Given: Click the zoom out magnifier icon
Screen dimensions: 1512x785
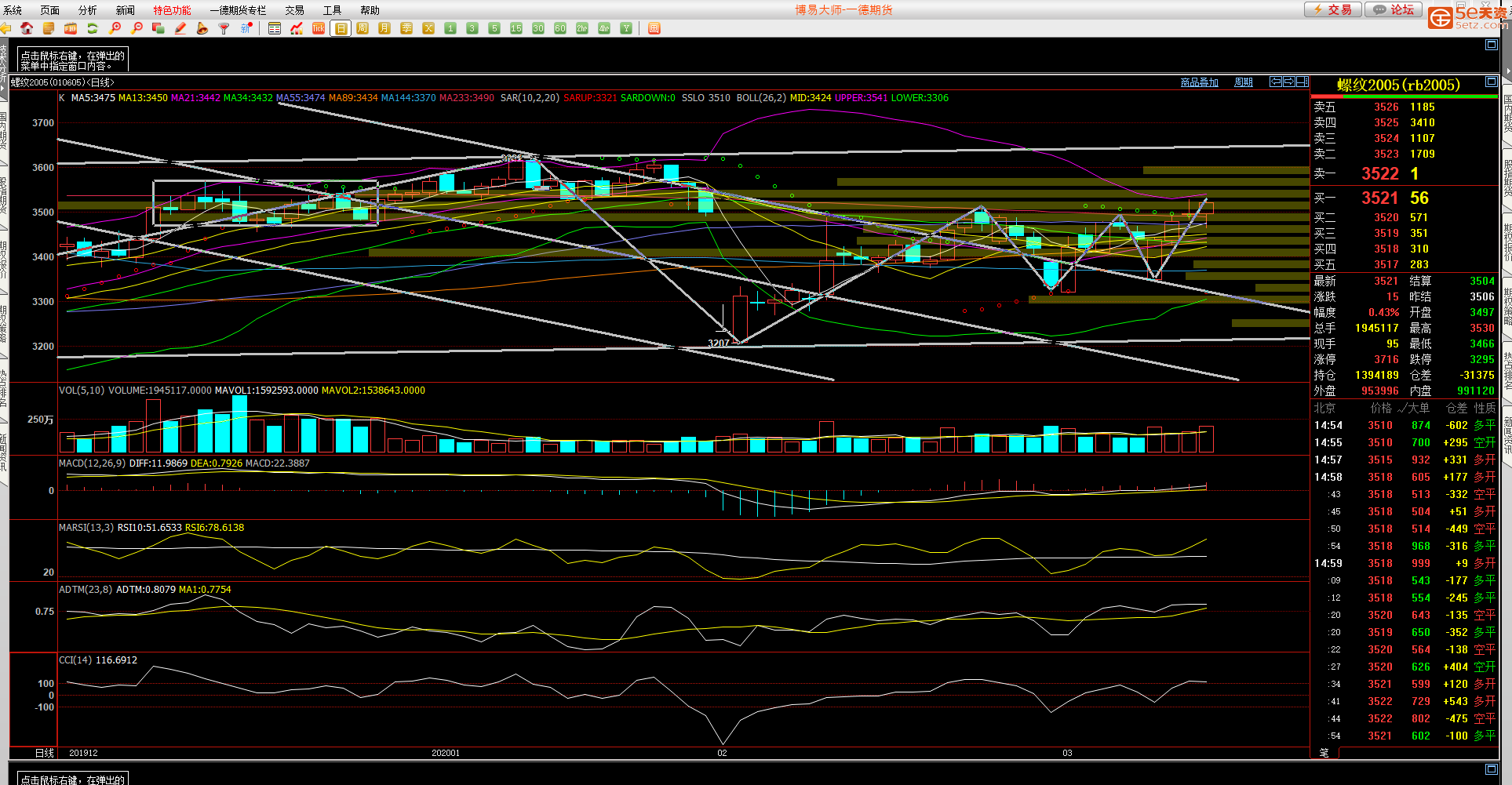Looking at the screenshot, I should (137, 28).
